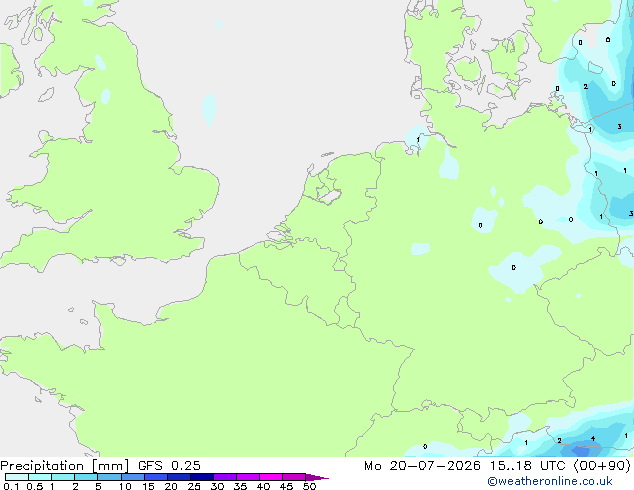Click the 'Mo 20-07-2026' date text
Image resolution: width=634 pixels, height=490 pixels.
tap(422, 466)
